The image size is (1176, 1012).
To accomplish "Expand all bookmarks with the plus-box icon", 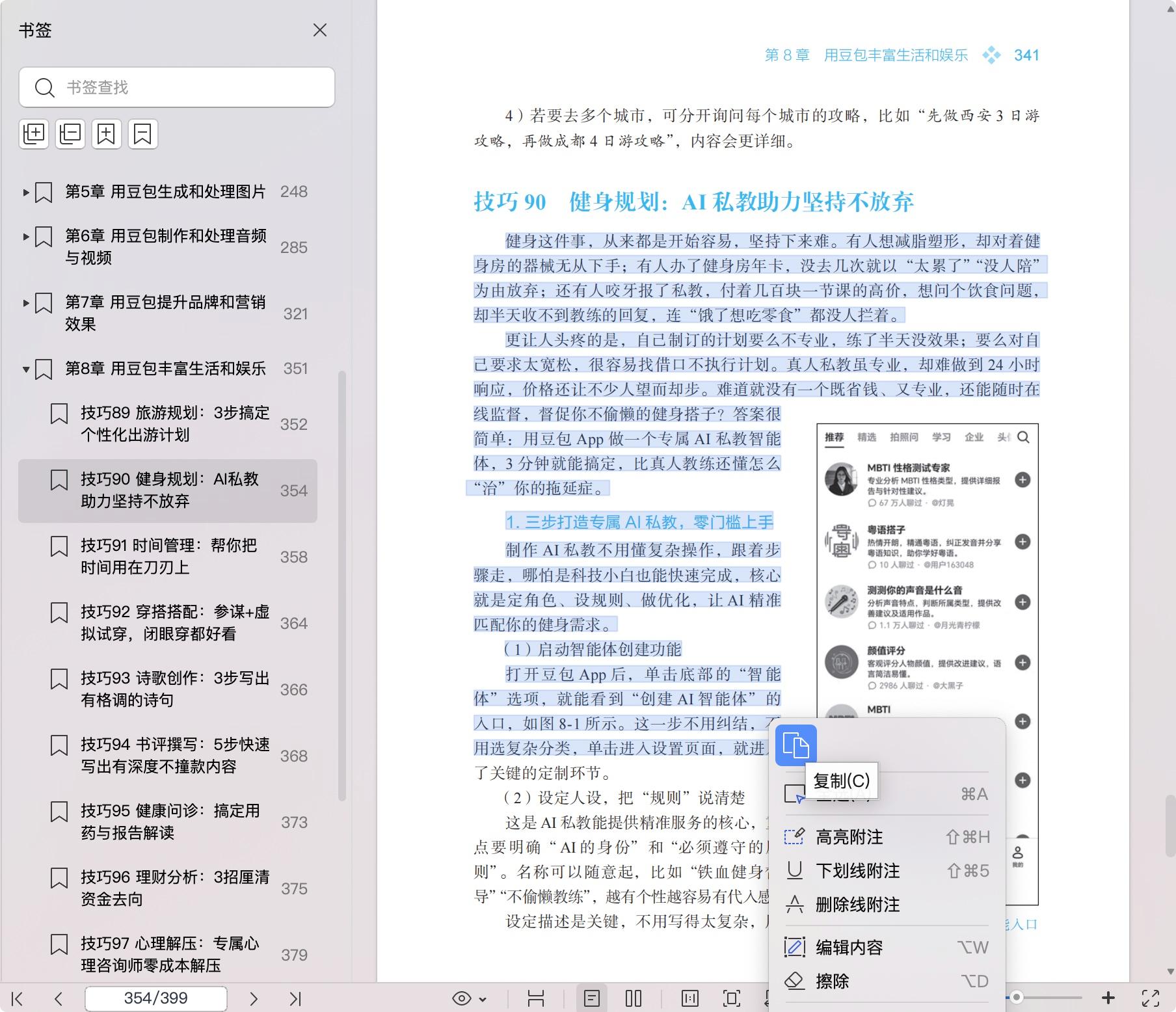I will pos(34,134).
